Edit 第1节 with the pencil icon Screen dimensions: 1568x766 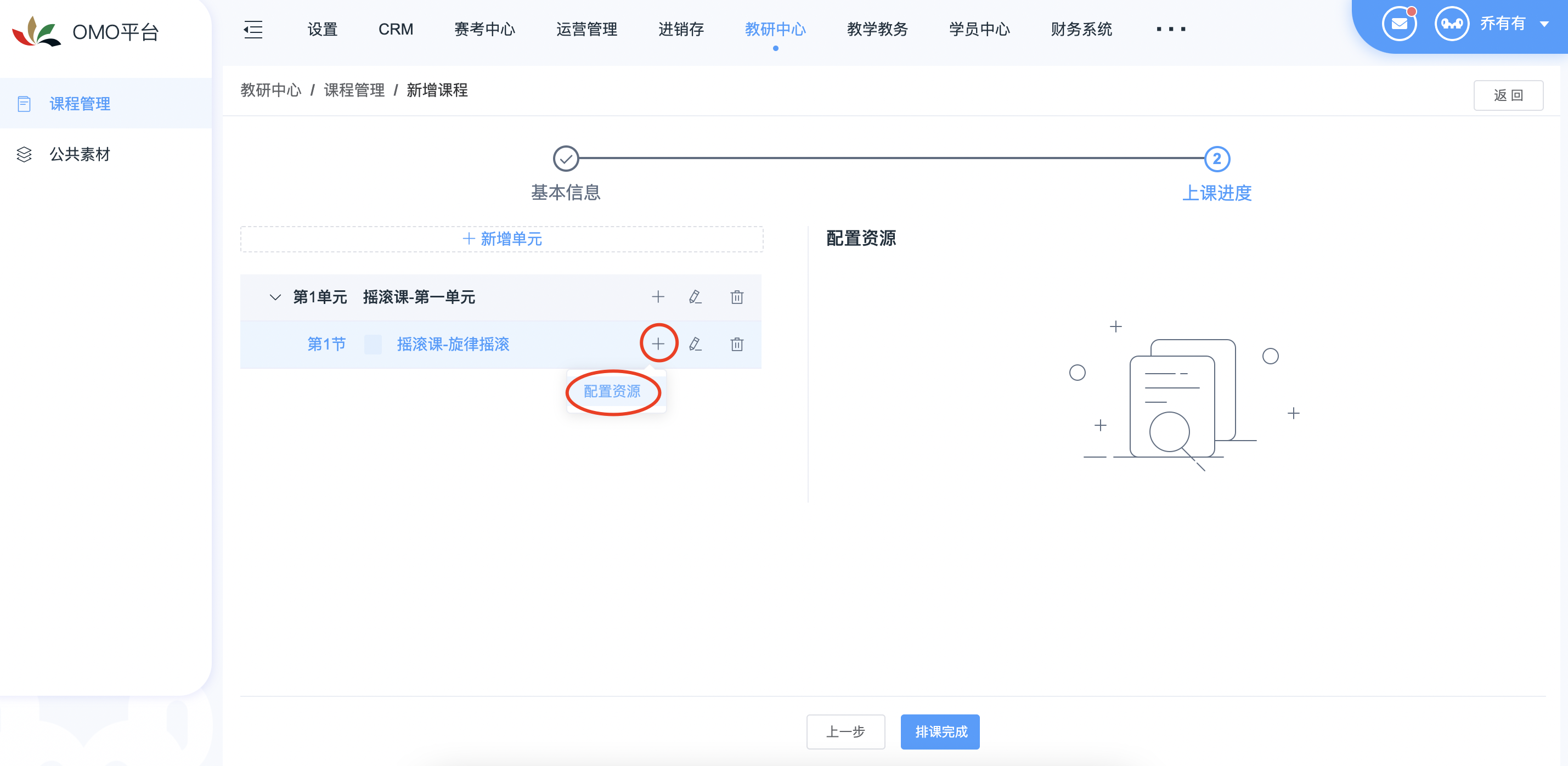point(695,344)
